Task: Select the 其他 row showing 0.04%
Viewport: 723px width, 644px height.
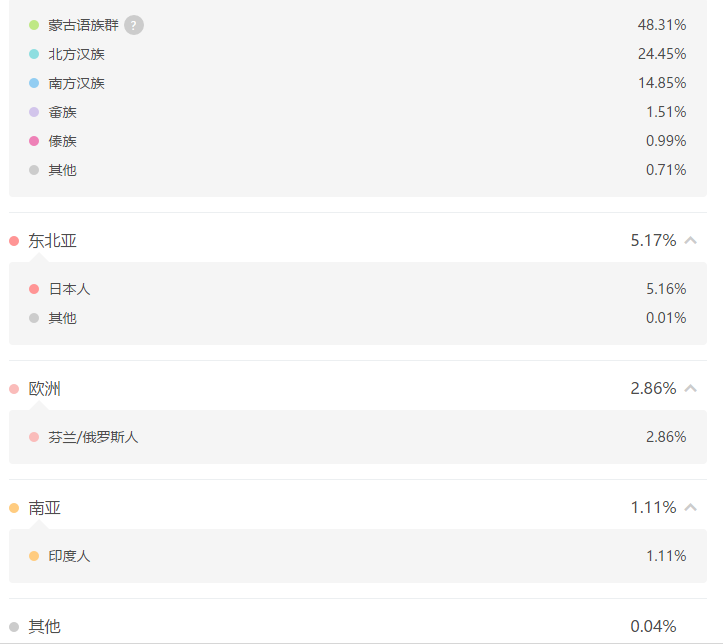Action: pos(358,626)
